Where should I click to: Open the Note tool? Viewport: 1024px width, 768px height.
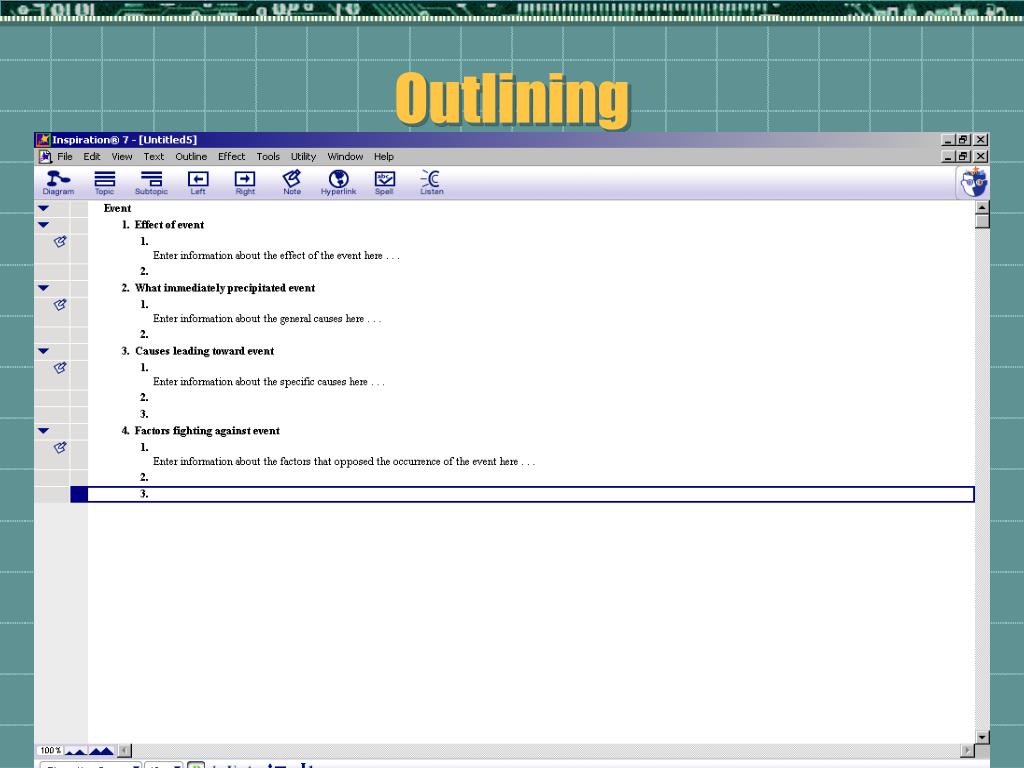(292, 182)
